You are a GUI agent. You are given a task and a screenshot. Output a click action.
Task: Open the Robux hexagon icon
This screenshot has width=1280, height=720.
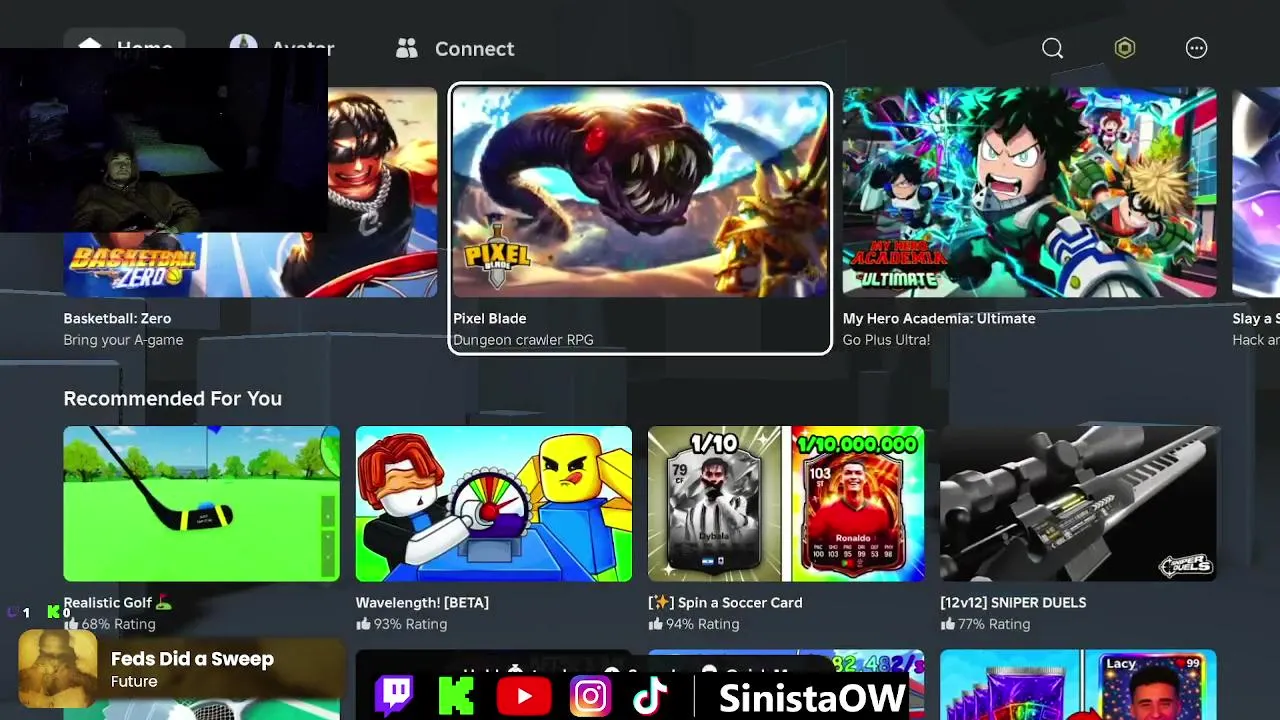coord(1125,48)
